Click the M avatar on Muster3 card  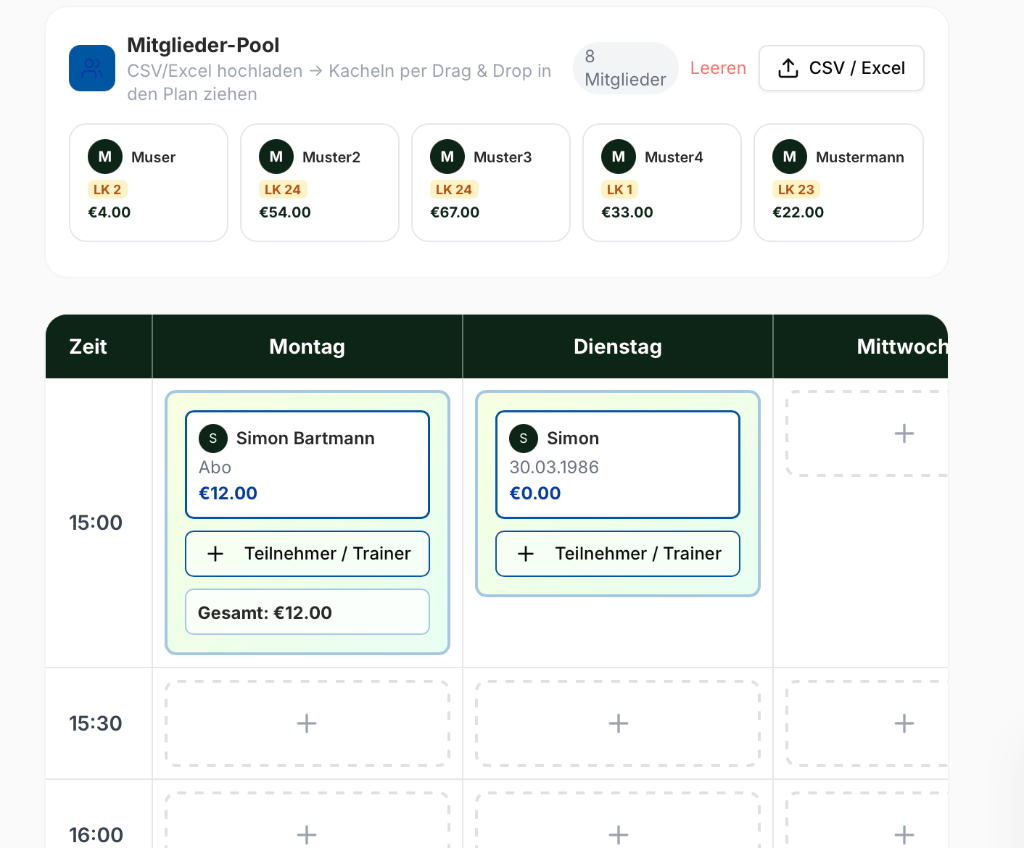(x=447, y=157)
